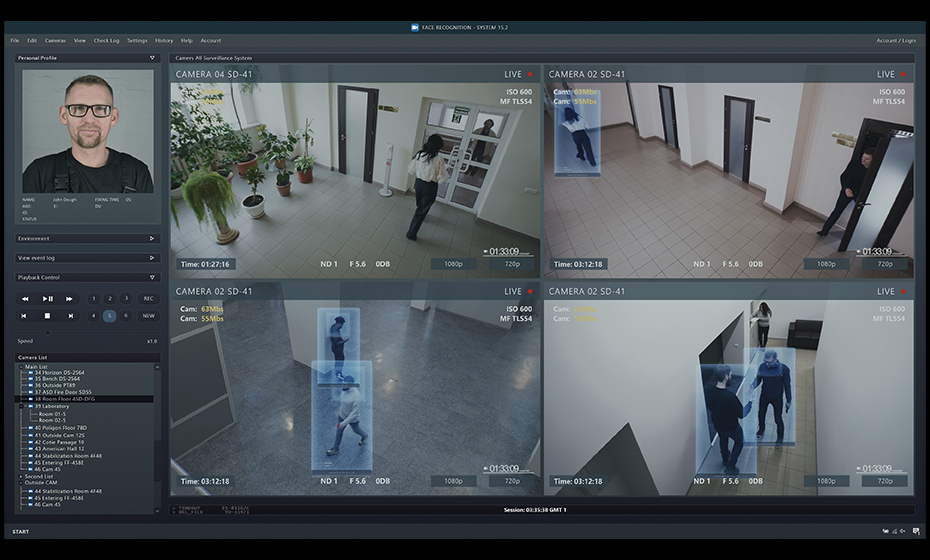Click the Account / Login link
The image size is (930, 560).
point(896,41)
